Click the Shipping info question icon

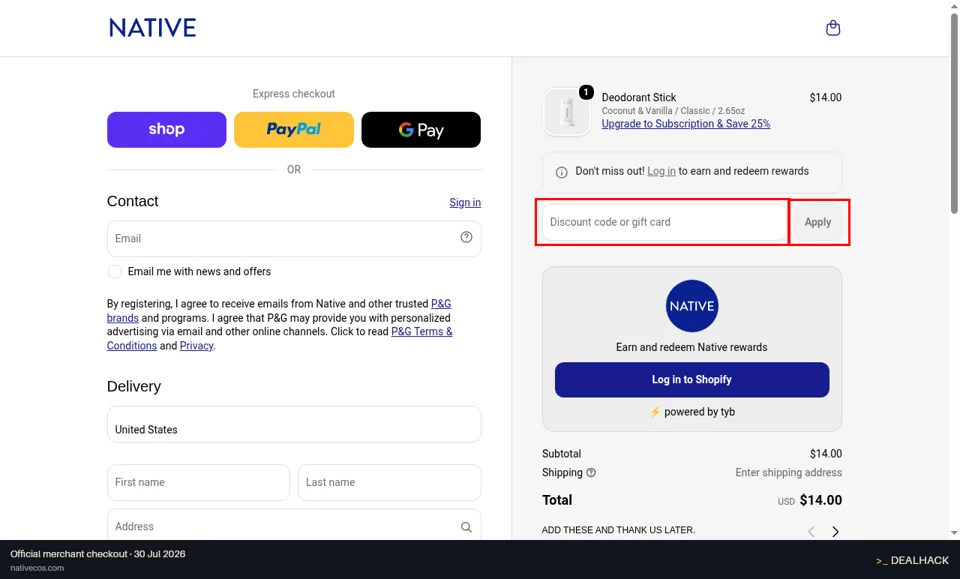click(x=591, y=473)
